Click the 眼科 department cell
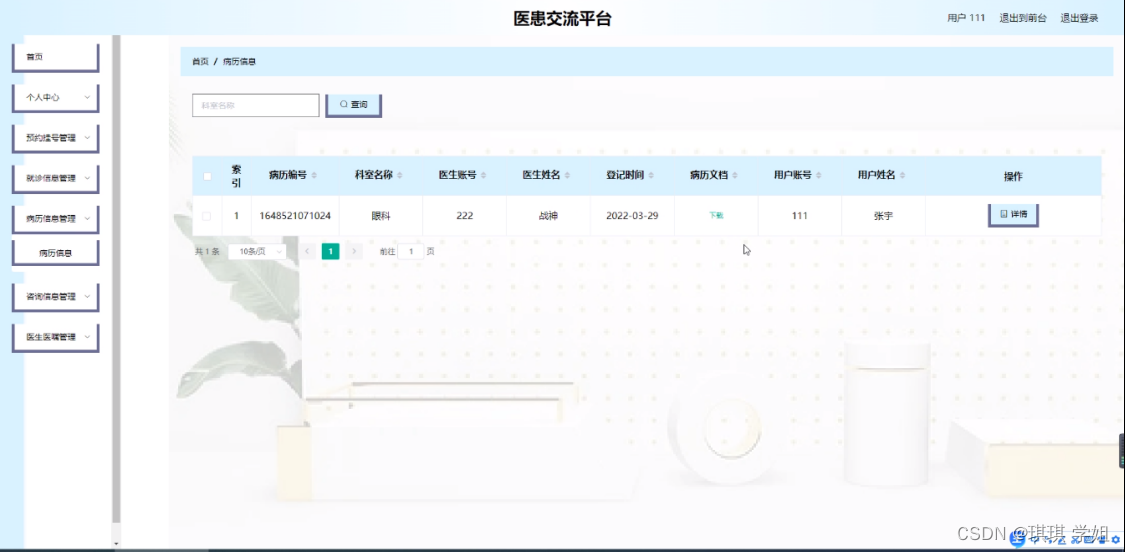The image size is (1125, 552). pyautogui.click(x=381, y=215)
